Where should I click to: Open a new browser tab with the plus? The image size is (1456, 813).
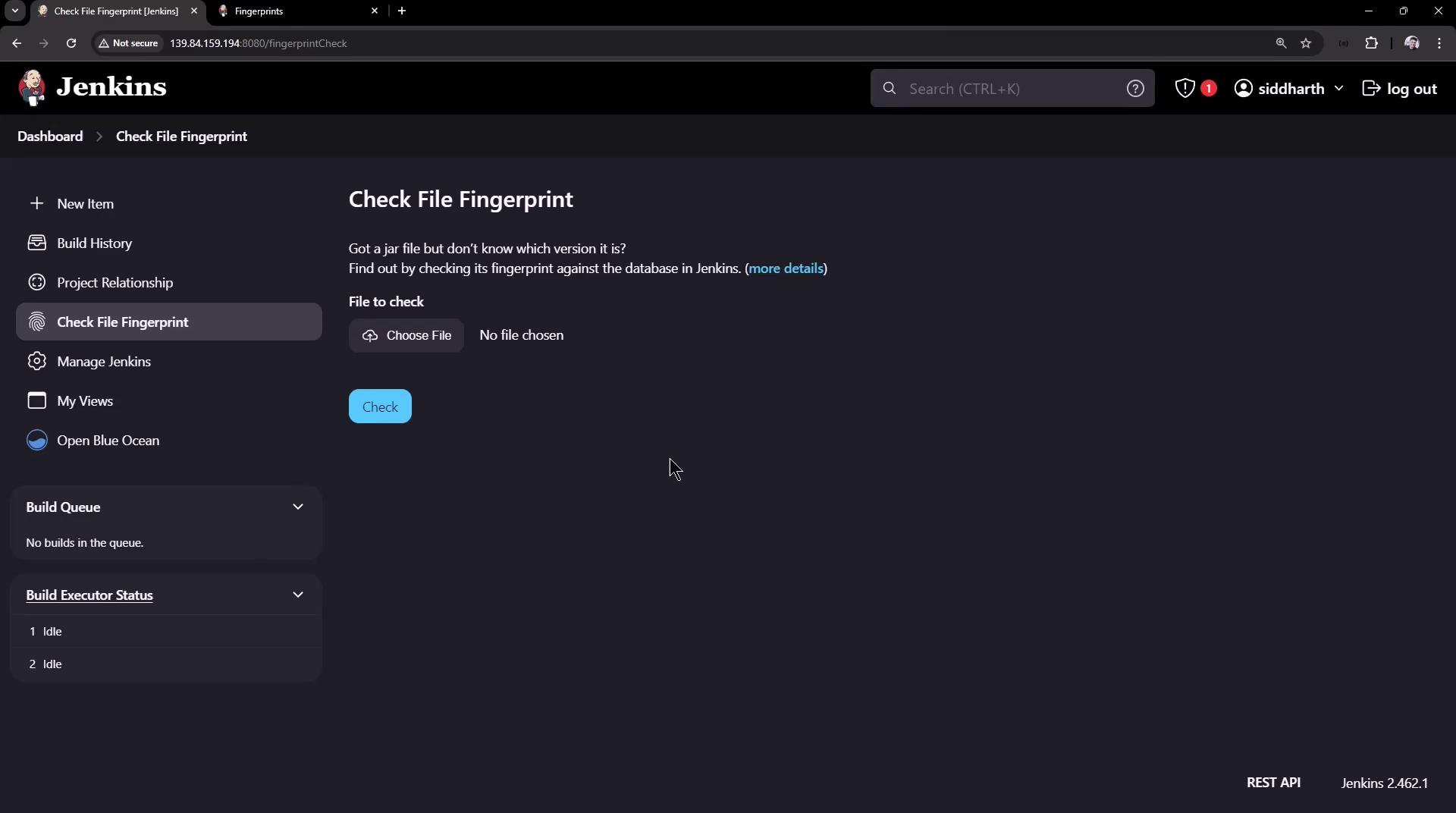coord(402,11)
